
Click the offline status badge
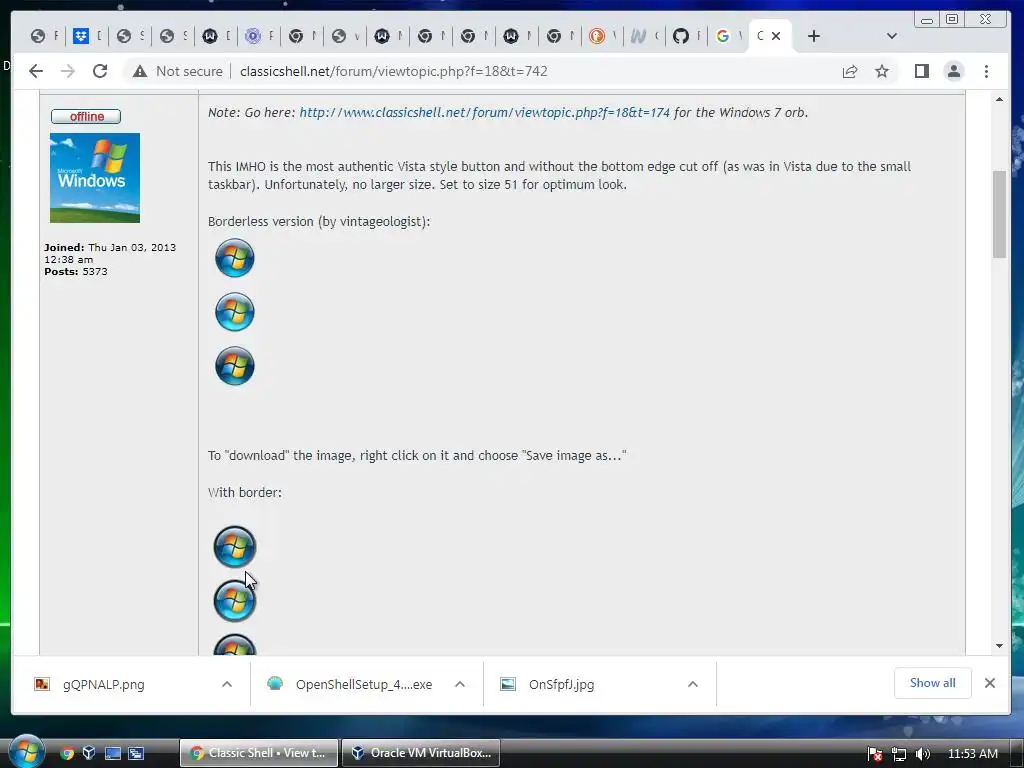point(86,116)
